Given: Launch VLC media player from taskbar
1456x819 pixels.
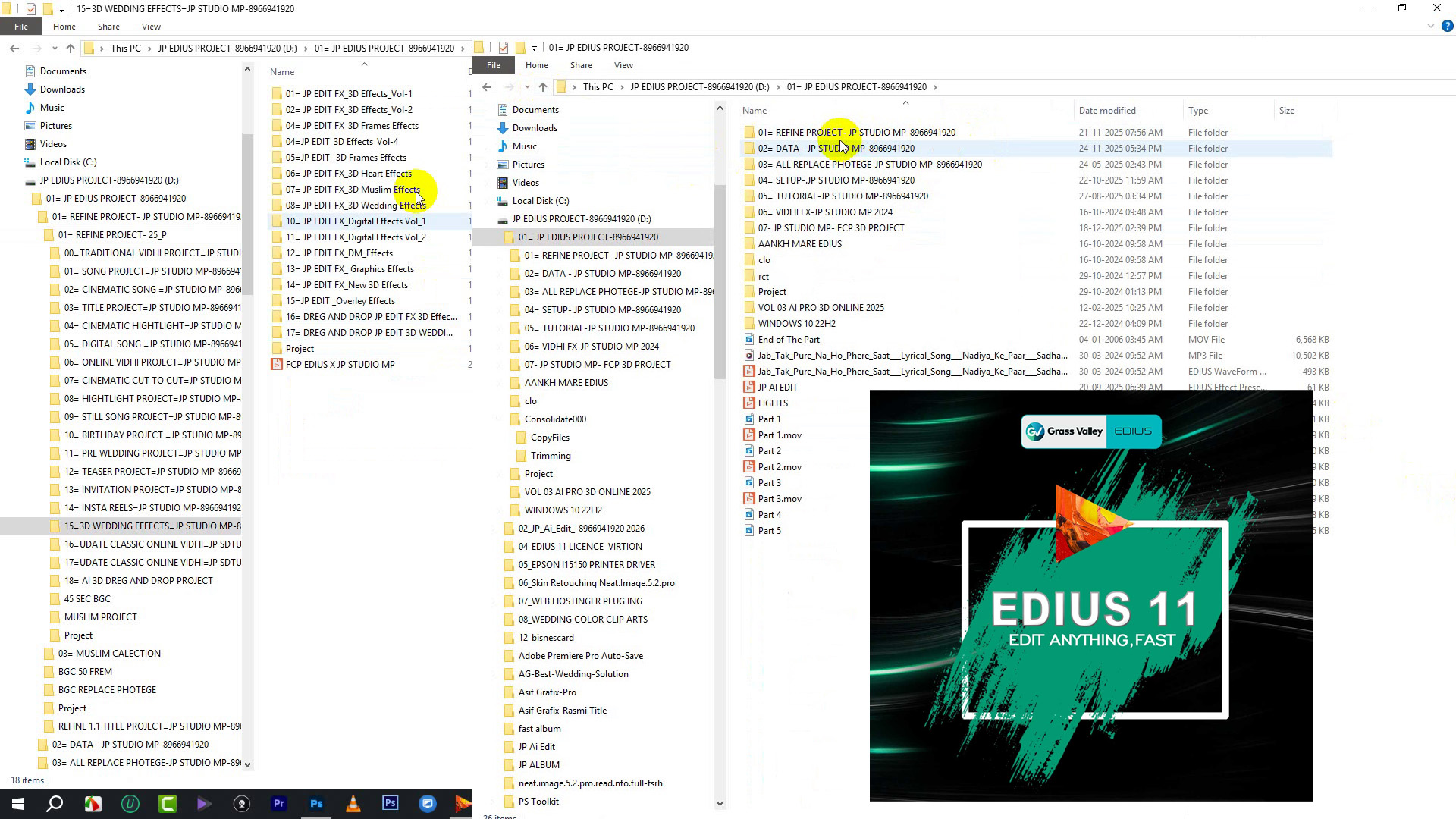Looking at the screenshot, I should 353,804.
